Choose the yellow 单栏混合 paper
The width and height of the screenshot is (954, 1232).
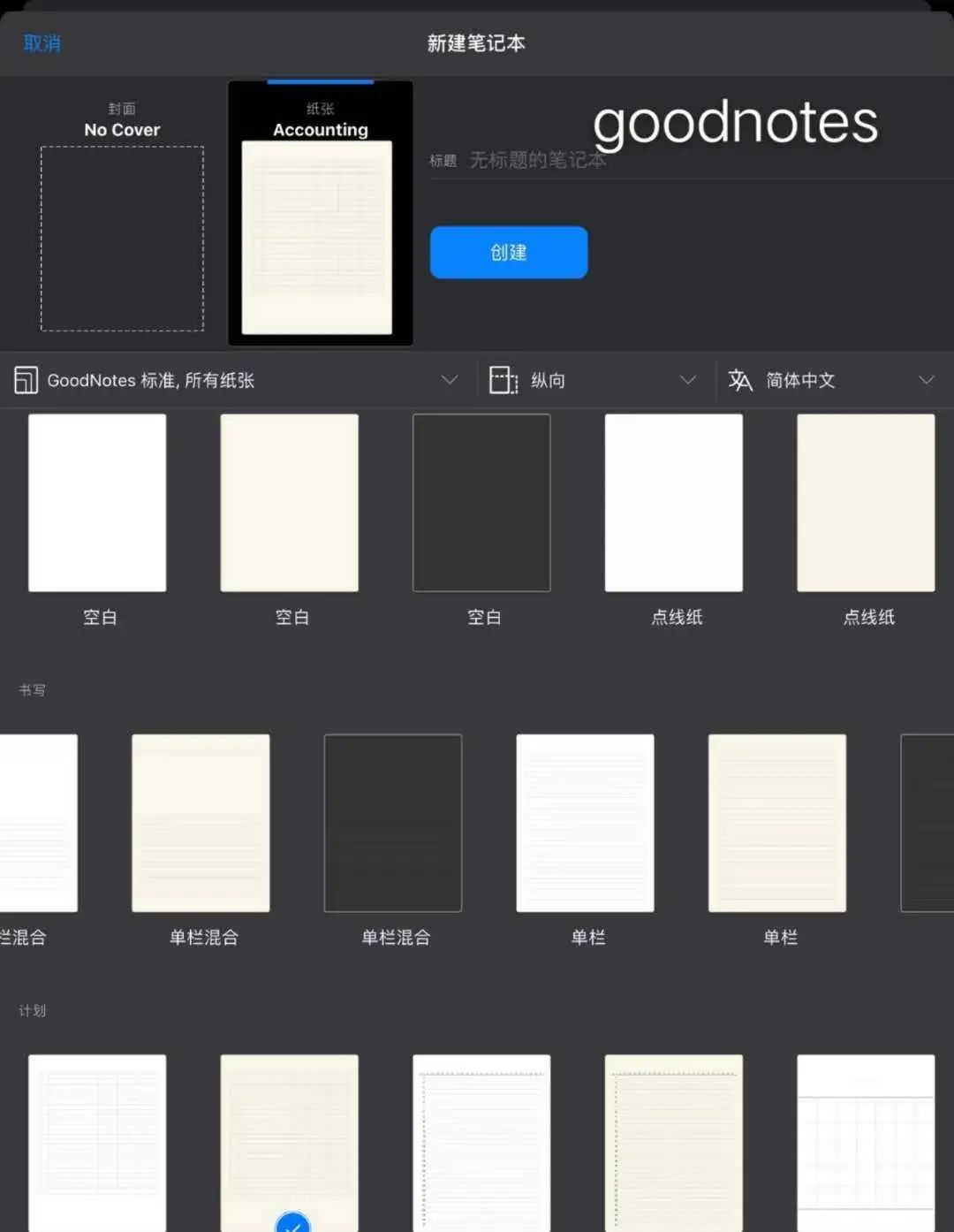click(201, 823)
